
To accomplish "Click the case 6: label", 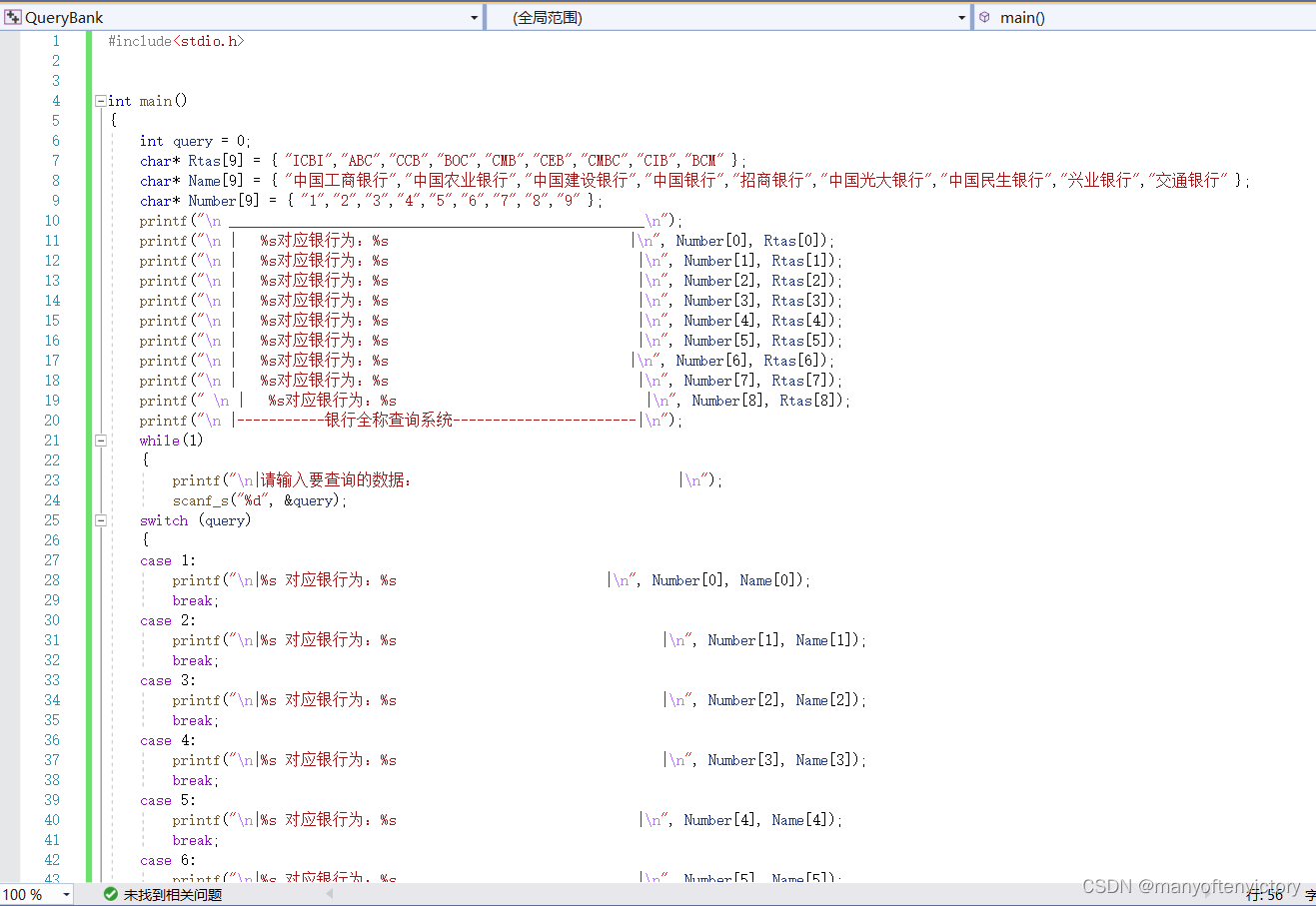I will pyautogui.click(x=168, y=860).
